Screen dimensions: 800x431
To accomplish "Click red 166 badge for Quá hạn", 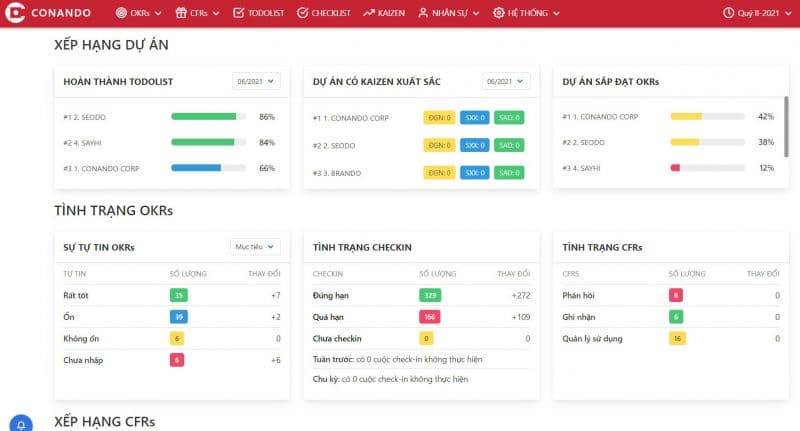I will click(430, 317).
